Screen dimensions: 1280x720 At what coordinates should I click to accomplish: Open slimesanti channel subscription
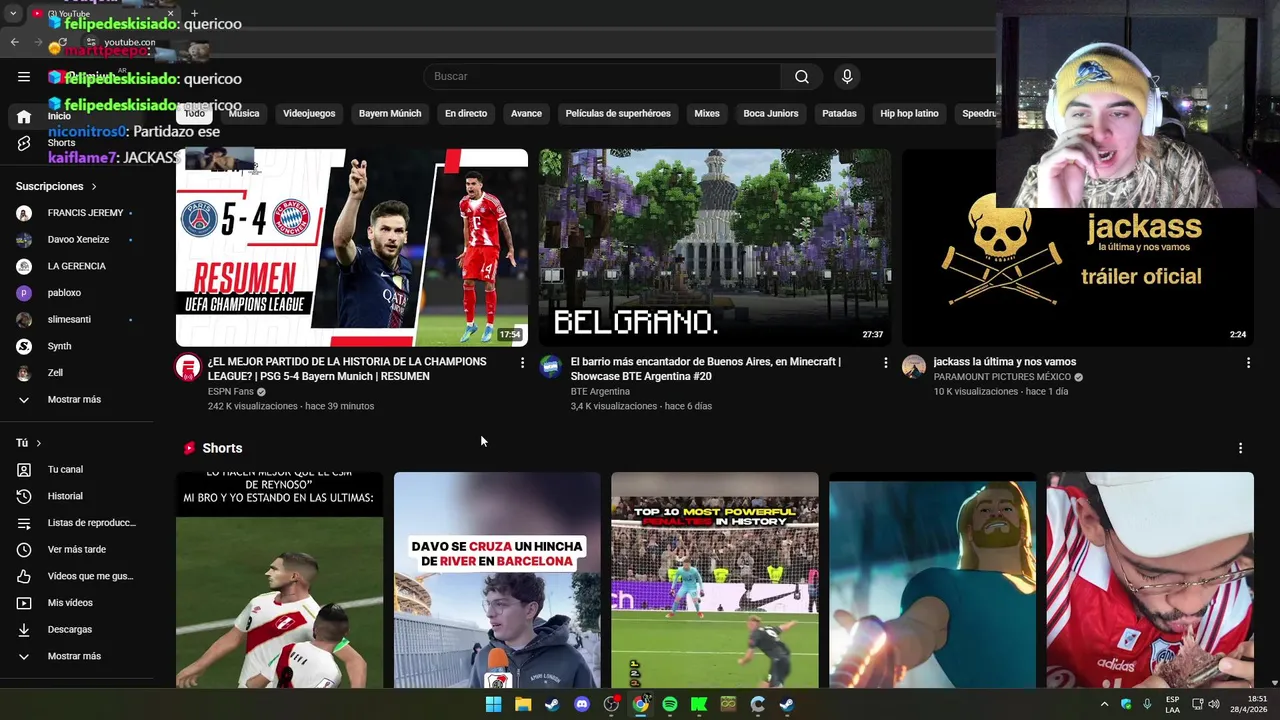(x=76, y=320)
